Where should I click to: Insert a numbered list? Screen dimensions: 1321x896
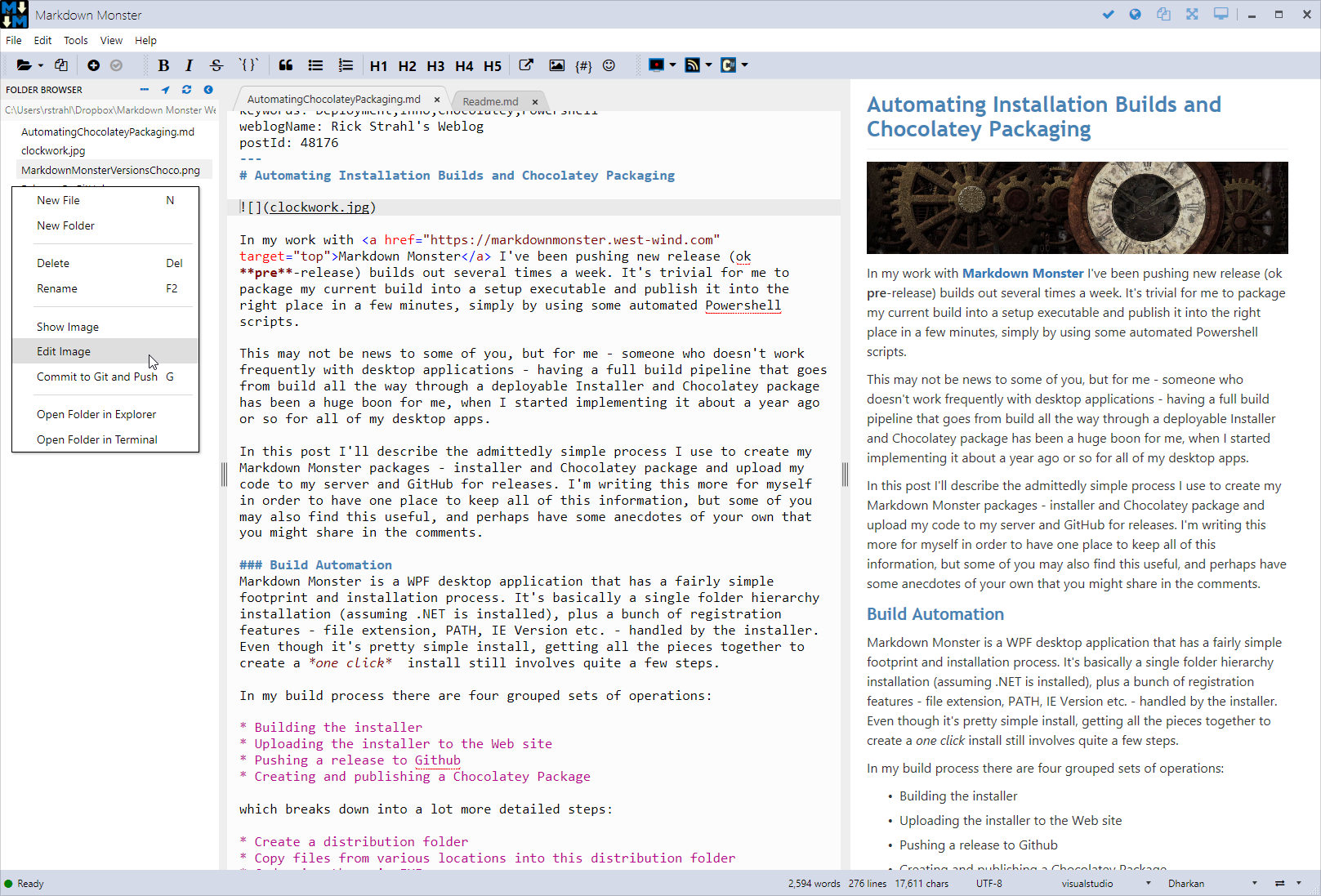346,65
